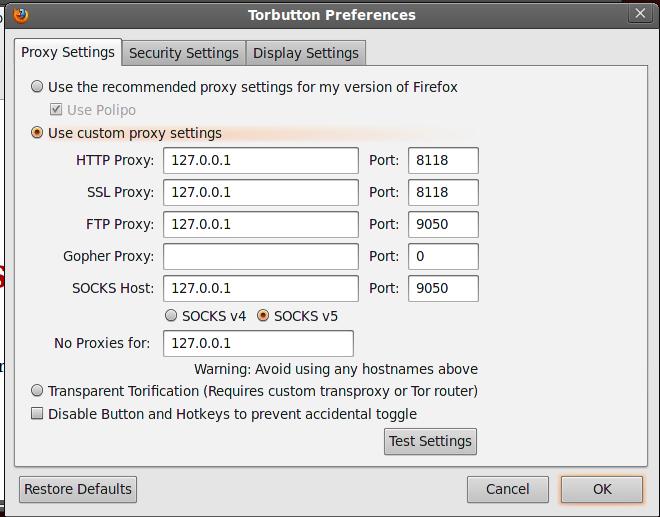Image resolution: width=660 pixels, height=517 pixels.
Task: Click the Restore Defaults button
Action: click(78, 489)
